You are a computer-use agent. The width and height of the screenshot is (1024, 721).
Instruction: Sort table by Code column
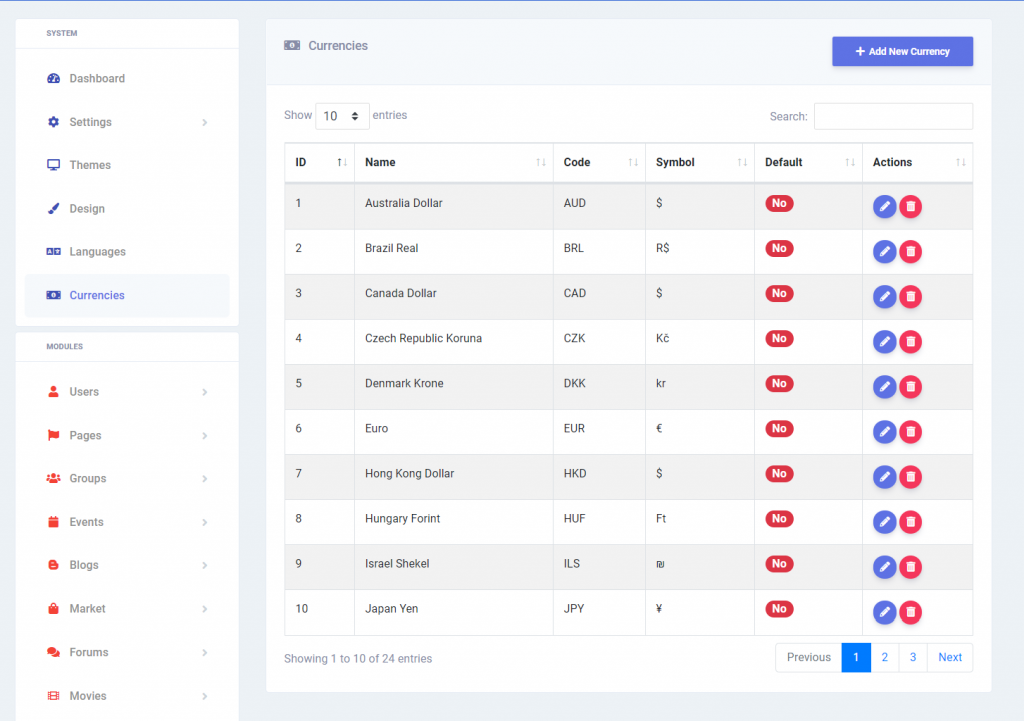tap(599, 163)
